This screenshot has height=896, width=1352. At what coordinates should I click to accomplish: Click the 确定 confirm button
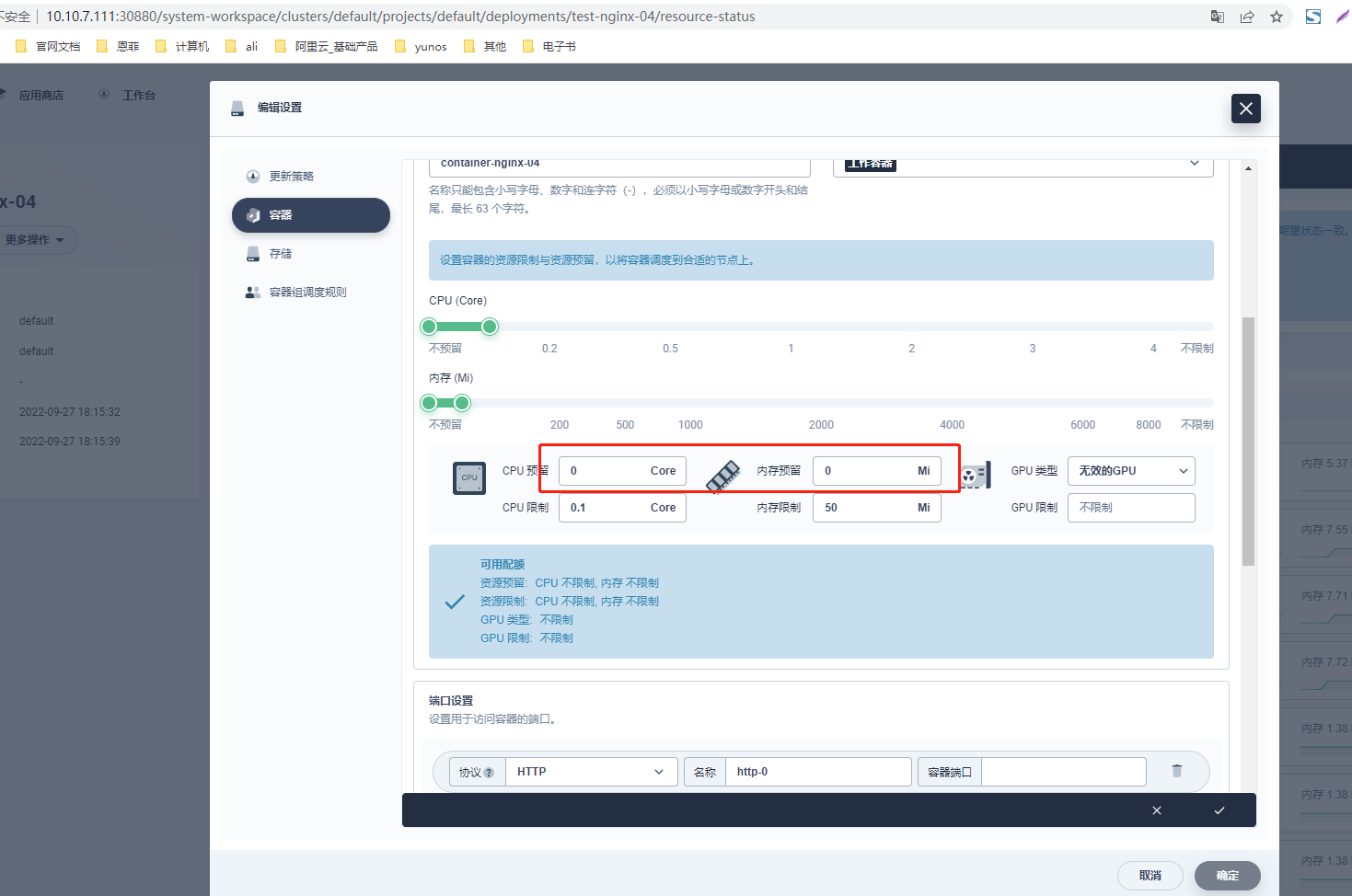click(1227, 875)
